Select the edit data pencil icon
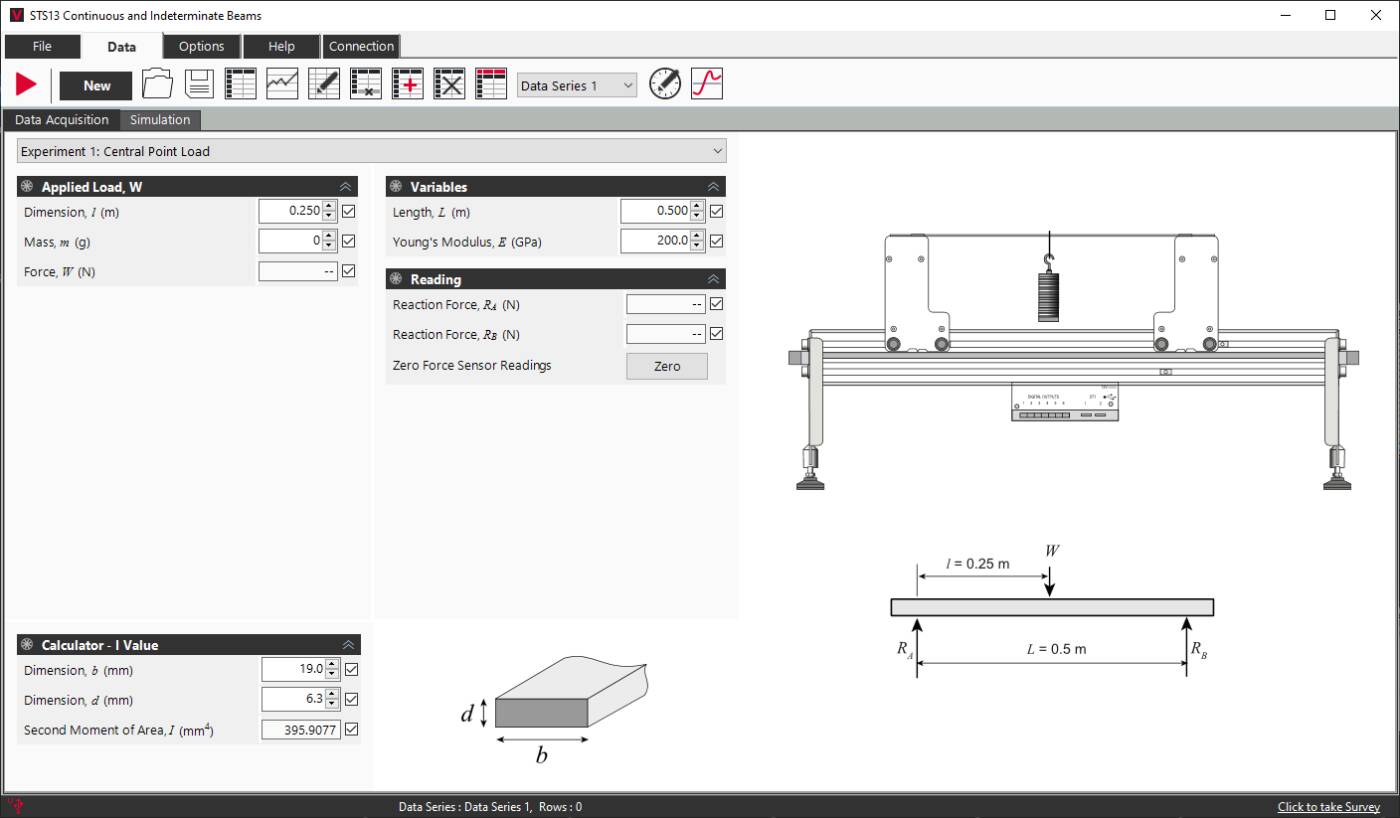The image size is (1400, 818). point(322,83)
